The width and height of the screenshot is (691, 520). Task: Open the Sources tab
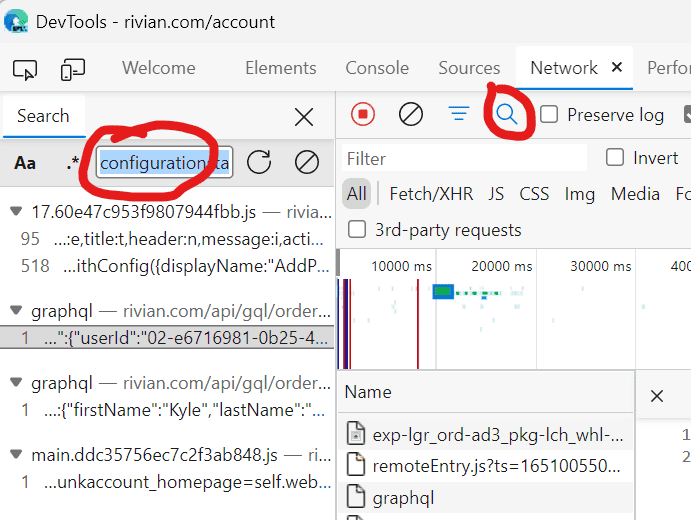(469, 68)
